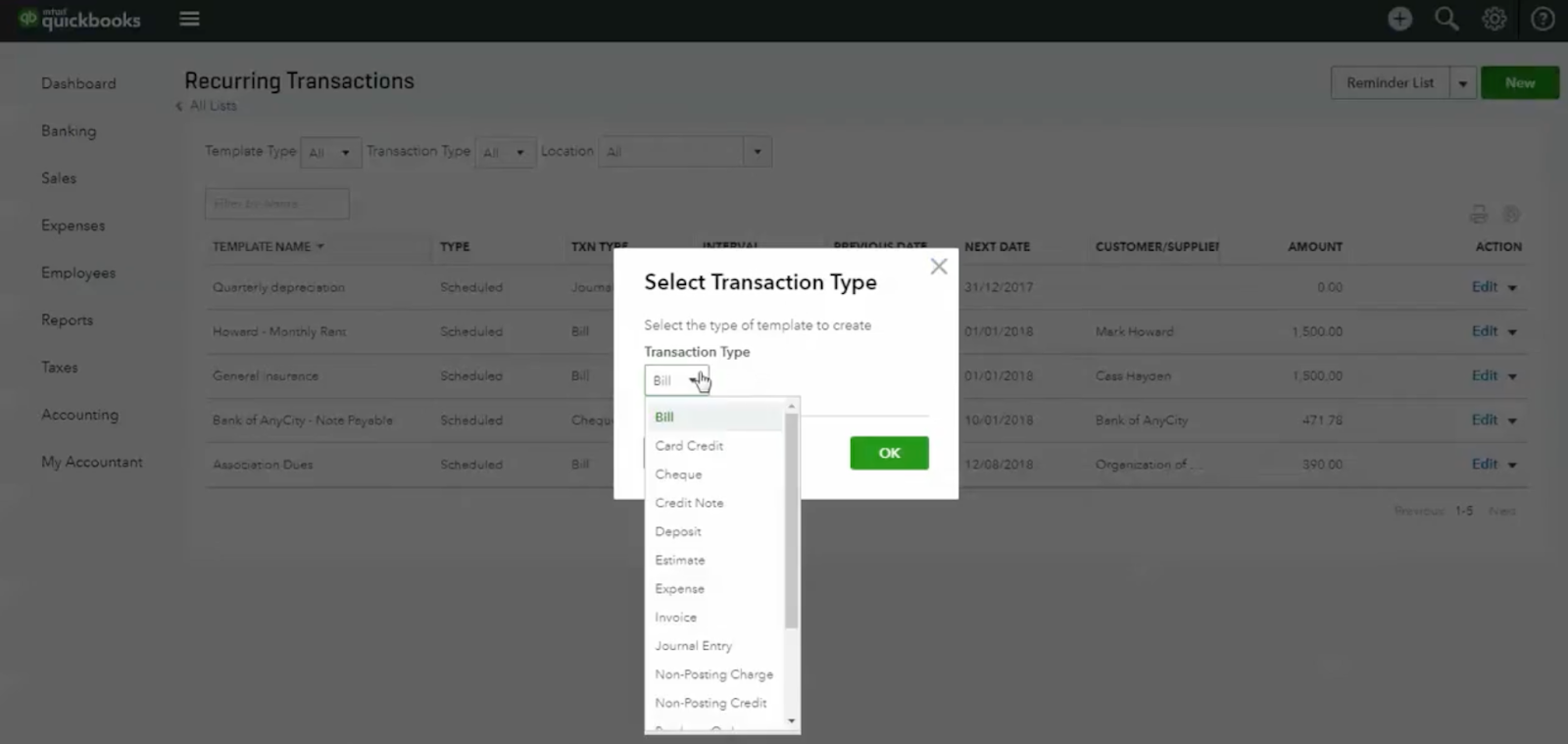Click the dropdown list scrollbar thumb
Viewport: 1568px width, 744px height.
click(792, 520)
